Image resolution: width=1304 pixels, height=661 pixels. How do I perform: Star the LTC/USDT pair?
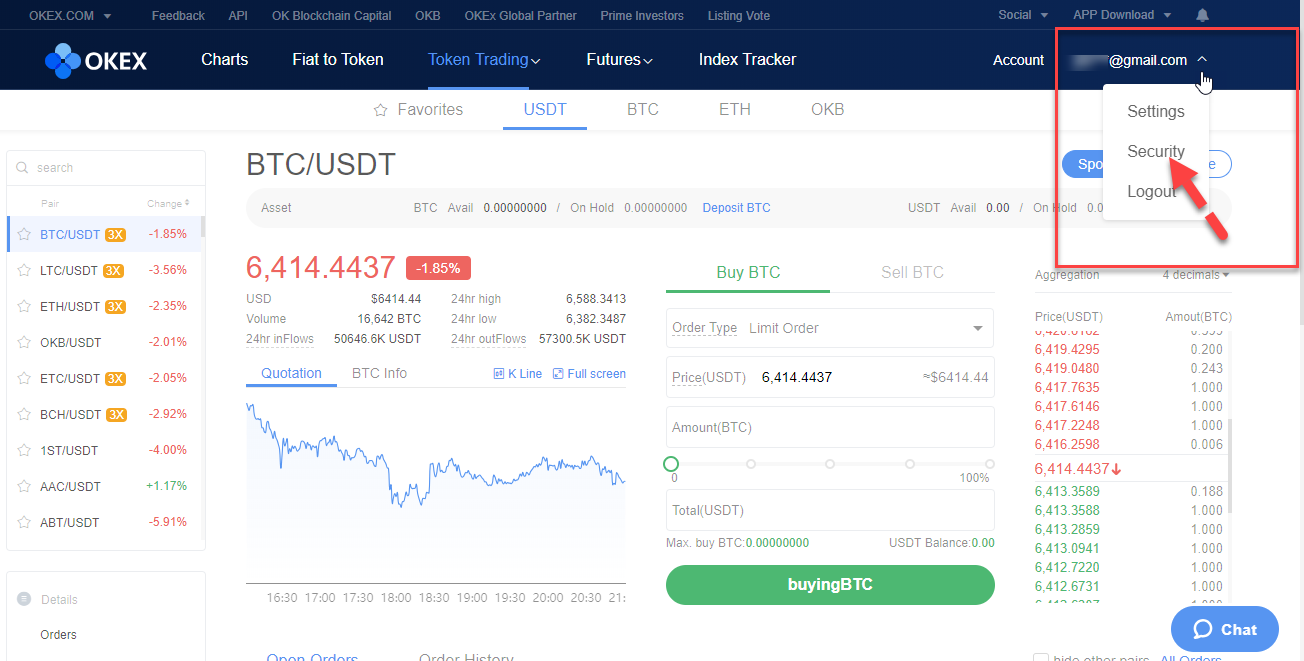[x=24, y=271]
